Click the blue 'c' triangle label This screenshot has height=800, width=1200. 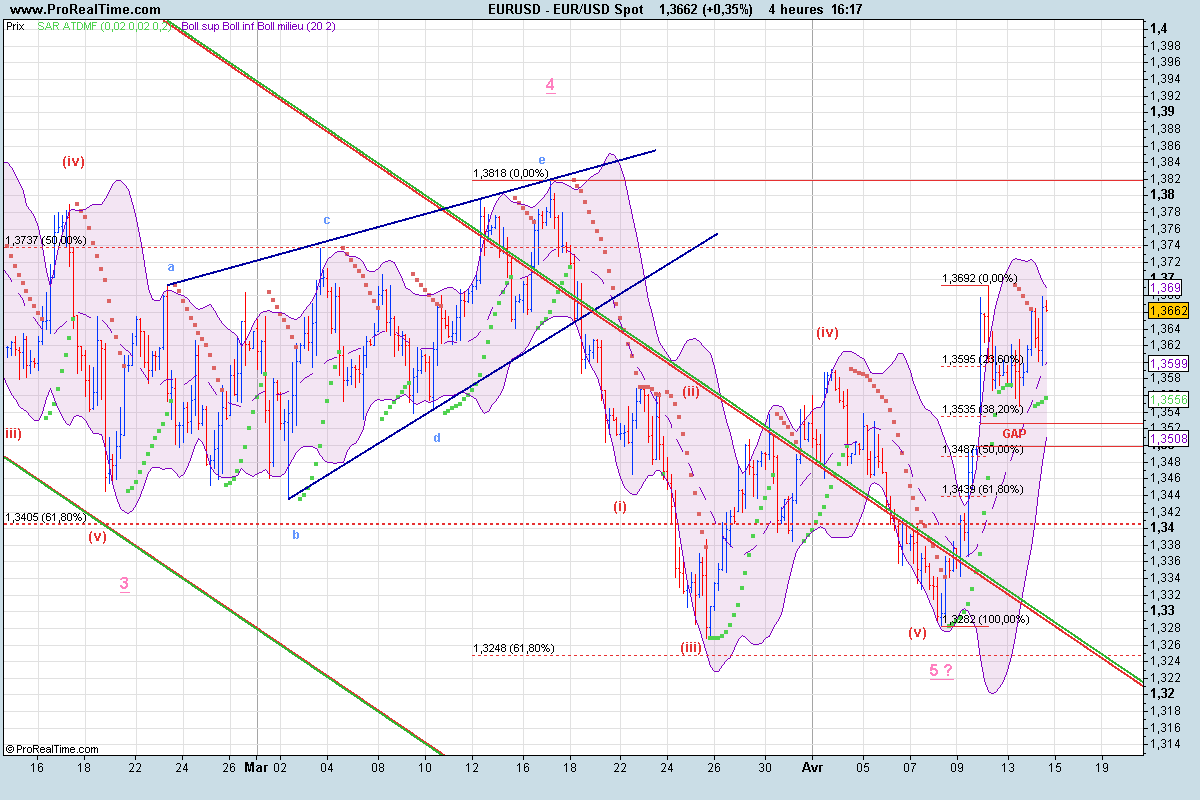coord(326,219)
